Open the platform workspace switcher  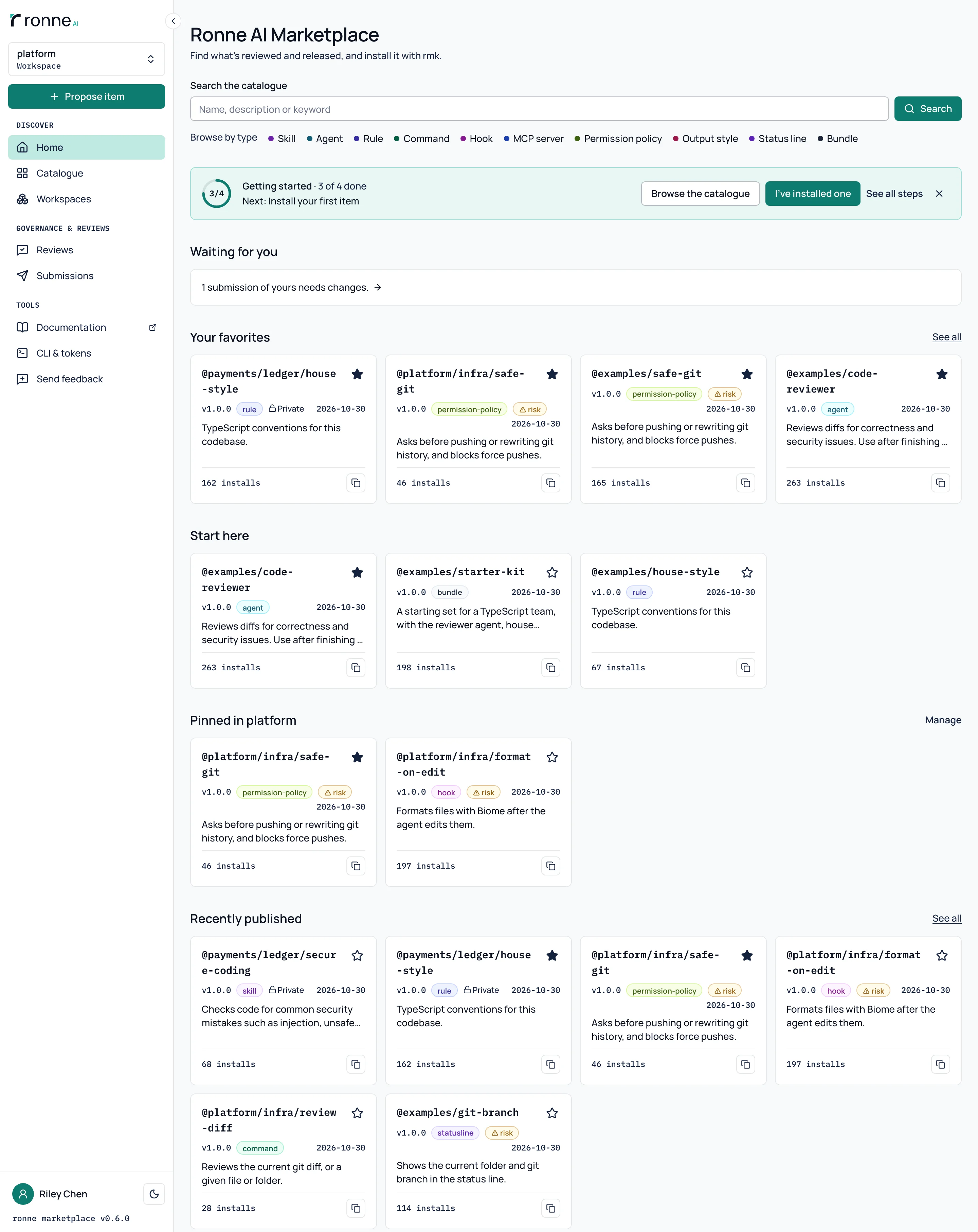(x=86, y=59)
